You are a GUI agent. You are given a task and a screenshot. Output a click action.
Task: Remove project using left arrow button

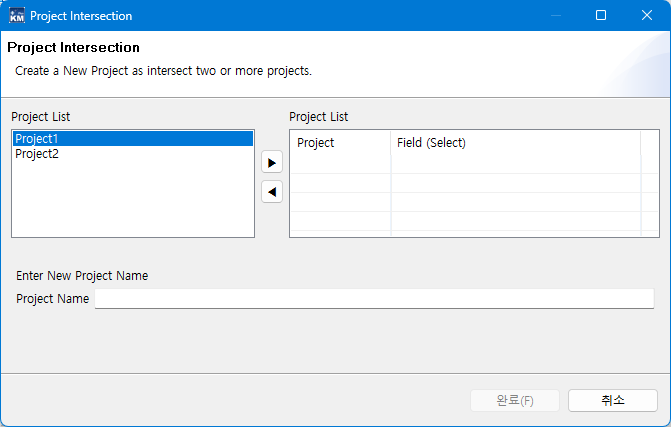click(x=272, y=192)
